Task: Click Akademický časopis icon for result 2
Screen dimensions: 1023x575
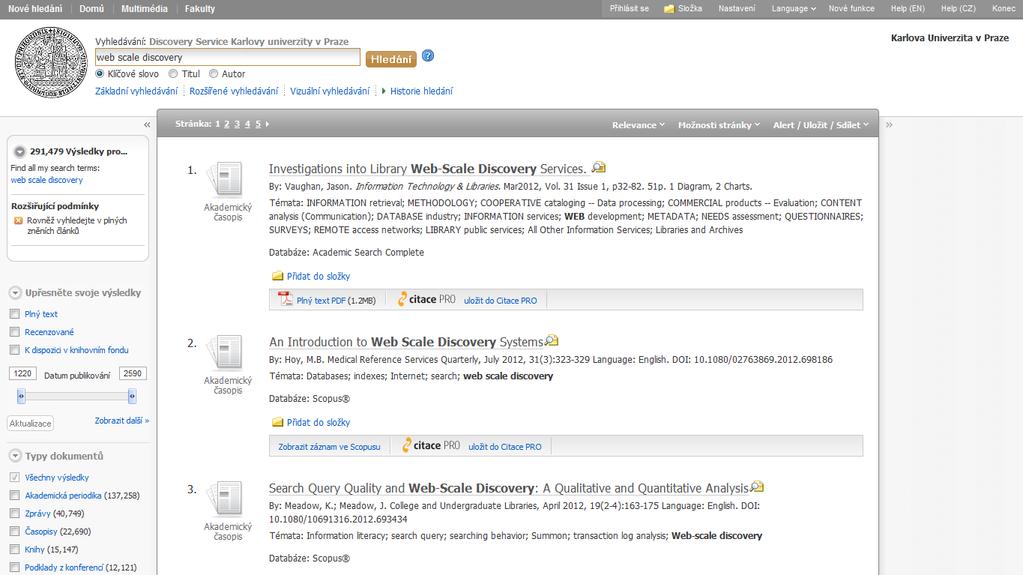Action: click(x=226, y=352)
